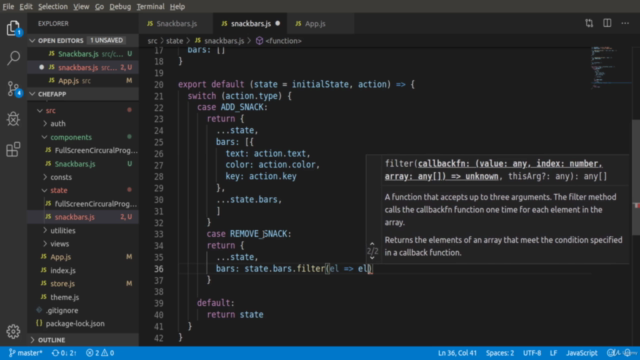Open the View menu
Image resolution: width=640 pixels, height=360 pixels.
81,7
